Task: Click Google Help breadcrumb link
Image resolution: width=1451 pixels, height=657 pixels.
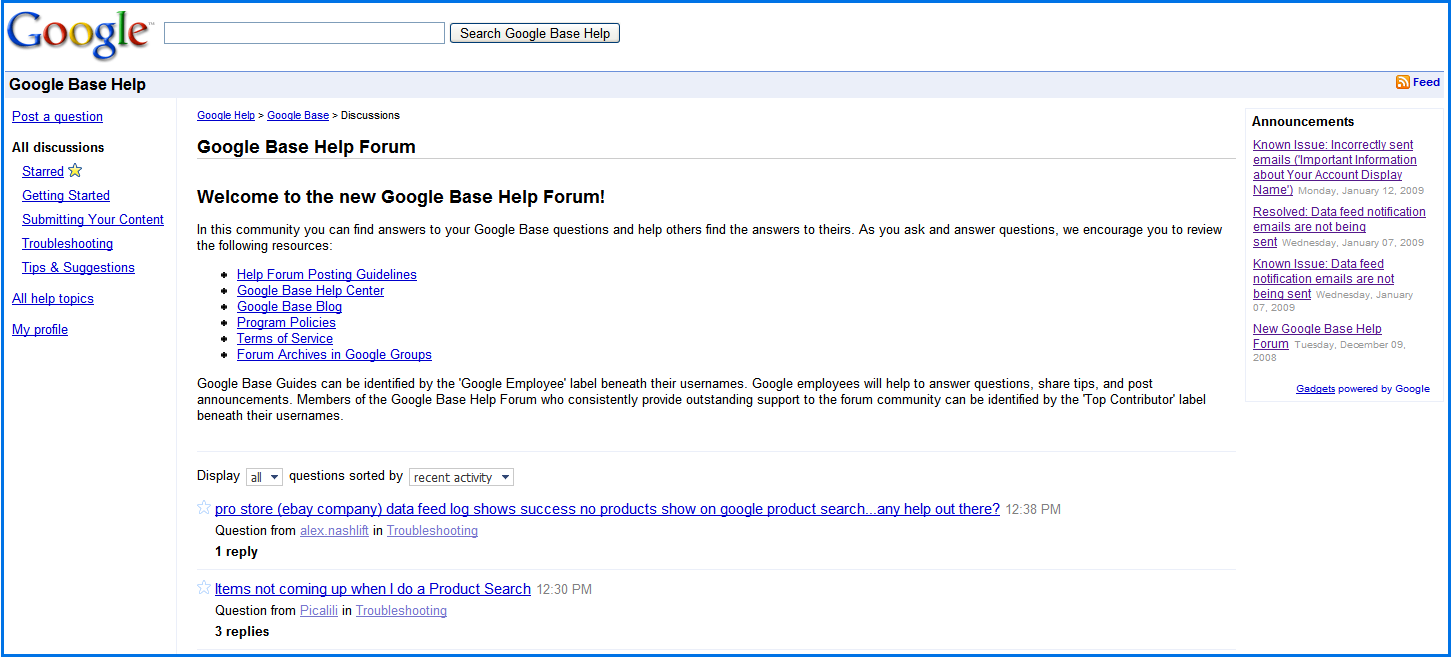Action: 225,116
